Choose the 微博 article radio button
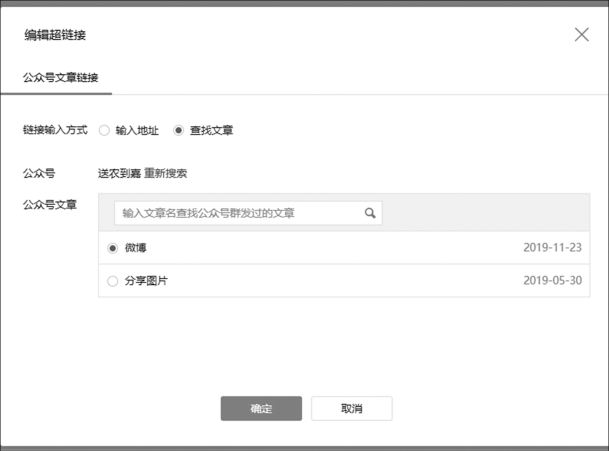 (112, 248)
